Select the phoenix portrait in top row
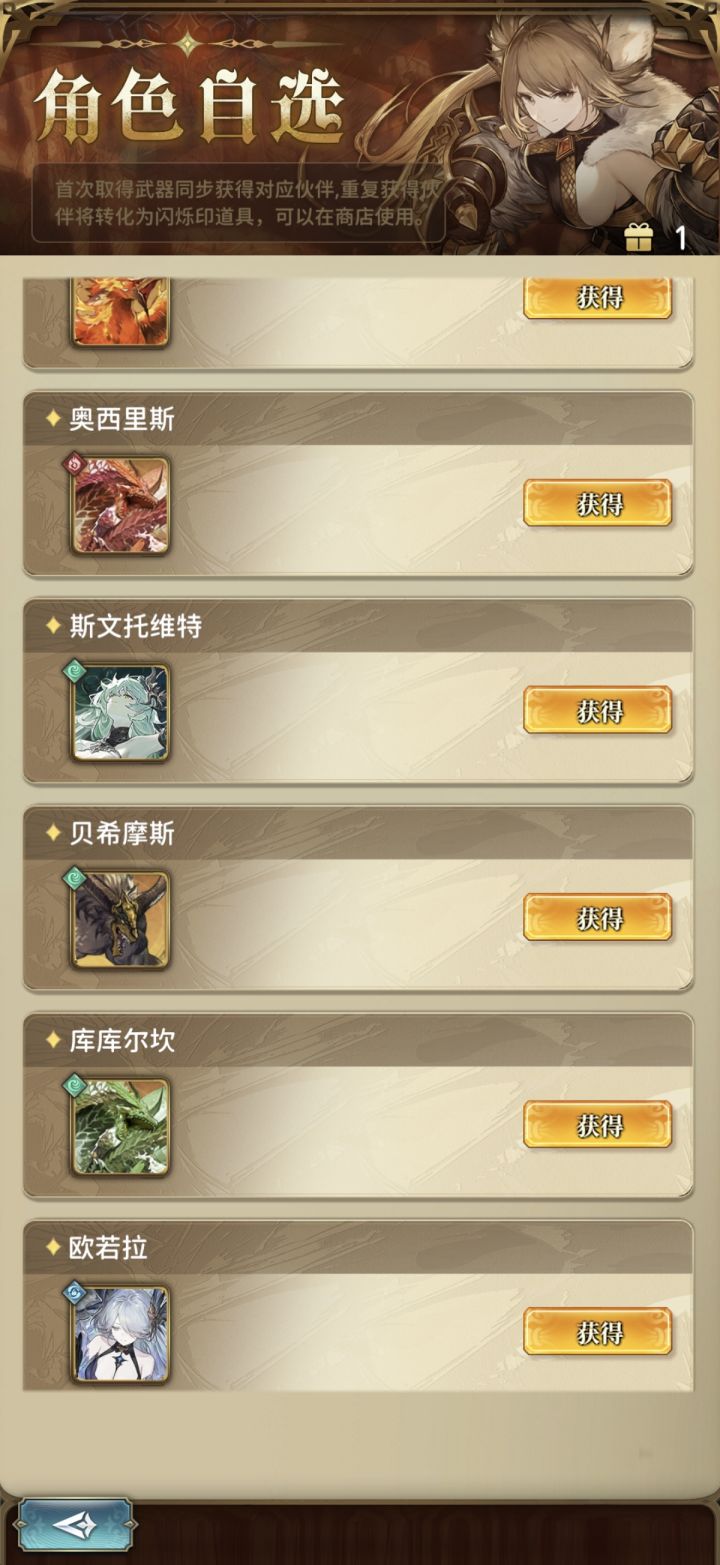The width and height of the screenshot is (720, 1565). coord(120,312)
